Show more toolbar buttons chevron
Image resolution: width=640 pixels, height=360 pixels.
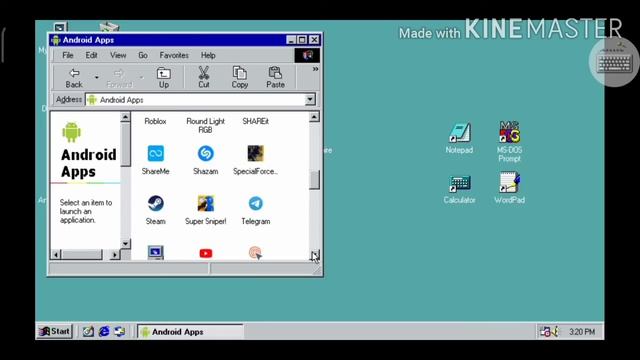click(316, 69)
